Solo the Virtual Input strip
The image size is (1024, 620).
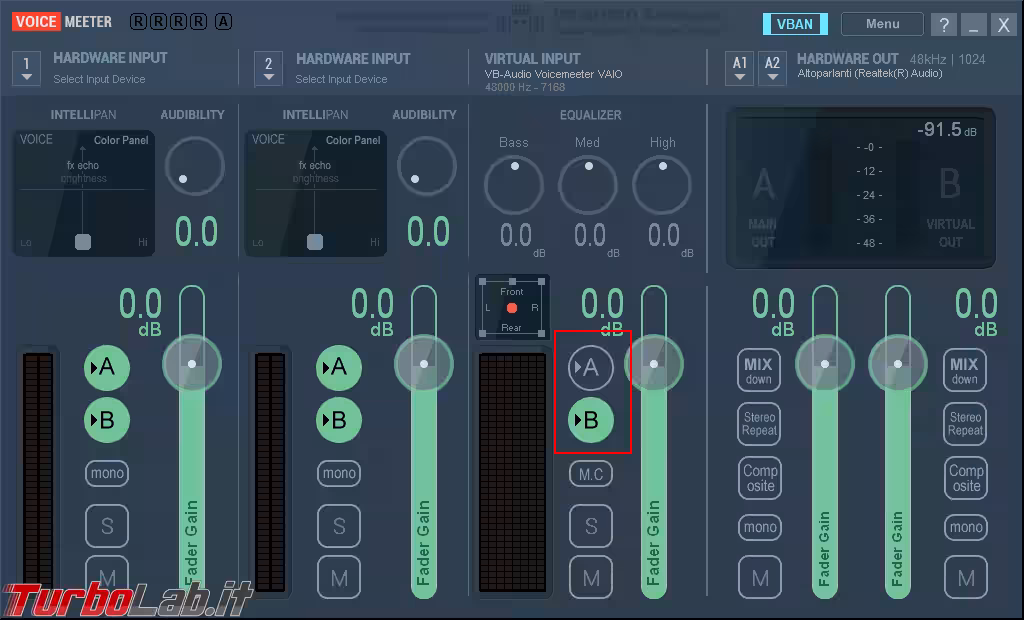[591, 526]
